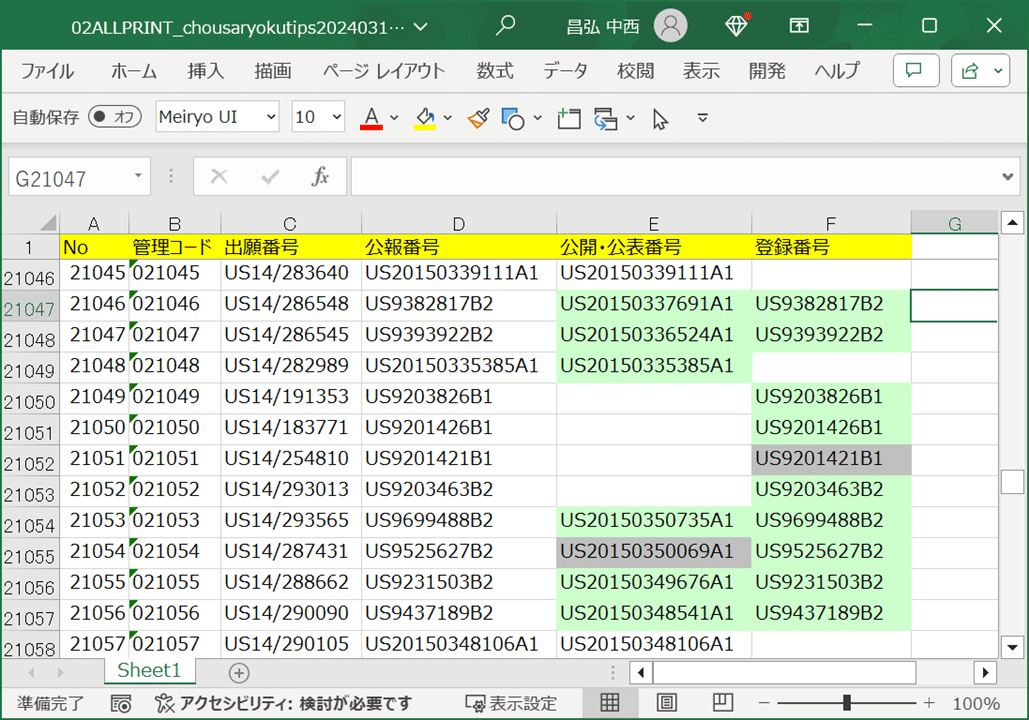Image resolution: width=1029 pixels, height=720 pixels.
Task: Open the share button dropdown chevron
Action: tap(998, 70)
